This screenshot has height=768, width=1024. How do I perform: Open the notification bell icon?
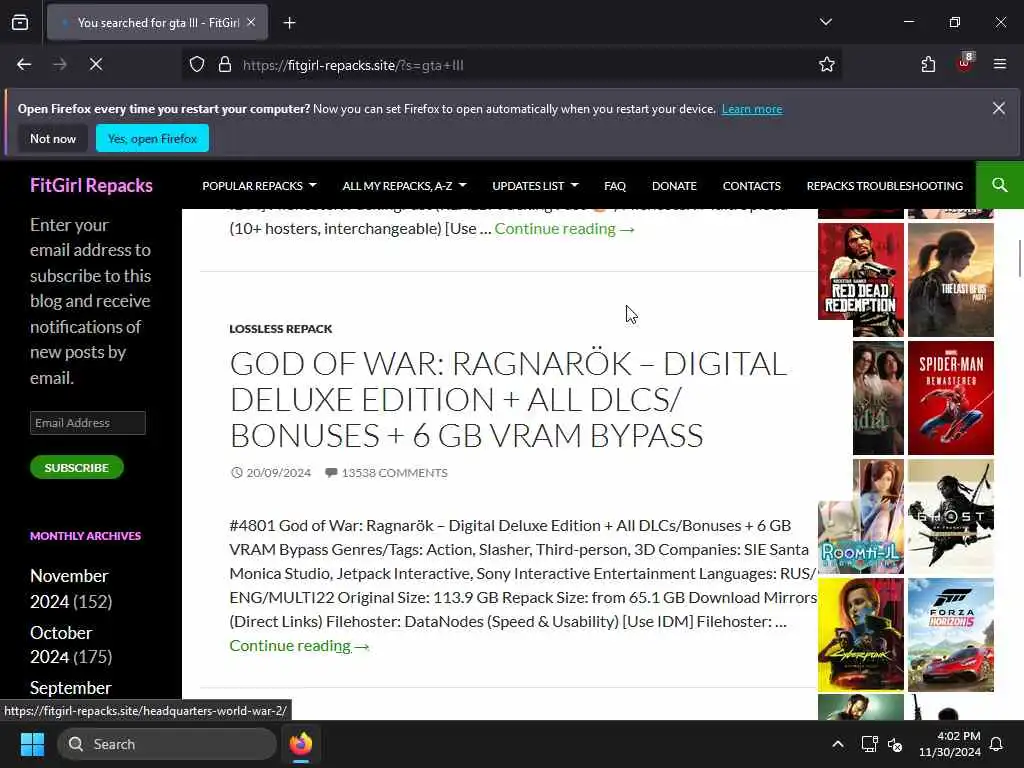click(x=997, y=744)
